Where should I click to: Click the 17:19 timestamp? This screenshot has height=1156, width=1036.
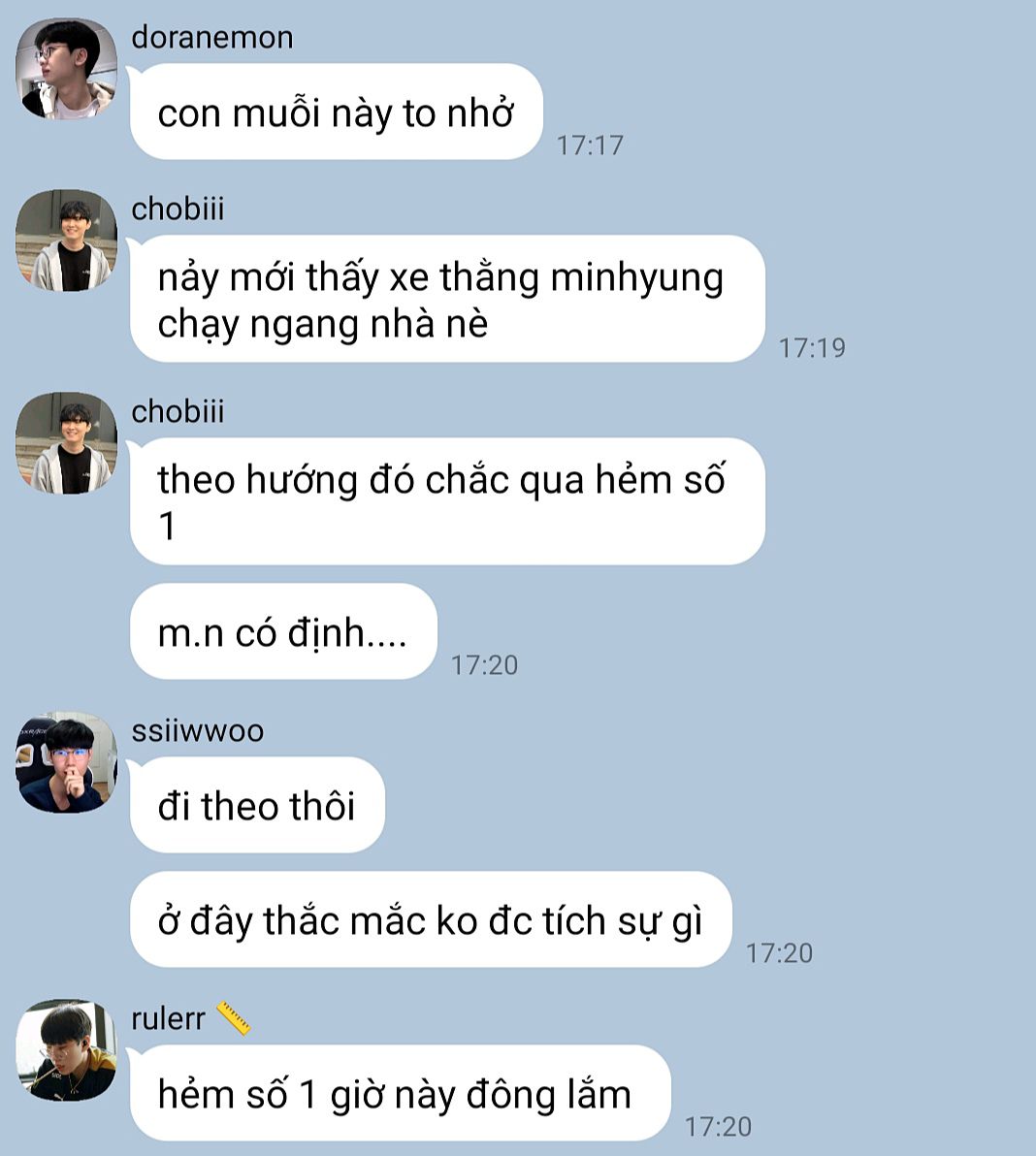(x=813, y=348)
